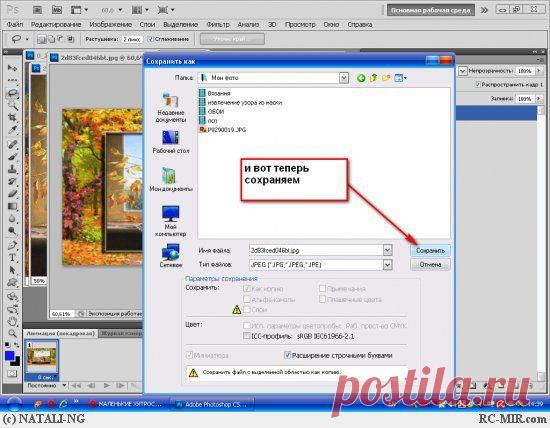Screen dimensions: 550x428
Task: Open the Фильтр menu
Action: [218, 25]
